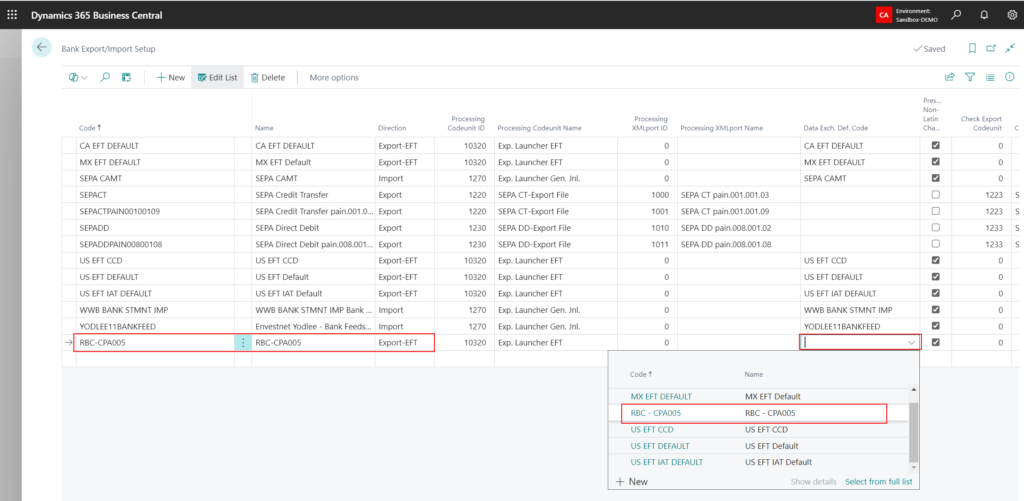Click New in the lookup dropdown
1024x501 pixels.
pyautogui.click(x=632, y=481)
